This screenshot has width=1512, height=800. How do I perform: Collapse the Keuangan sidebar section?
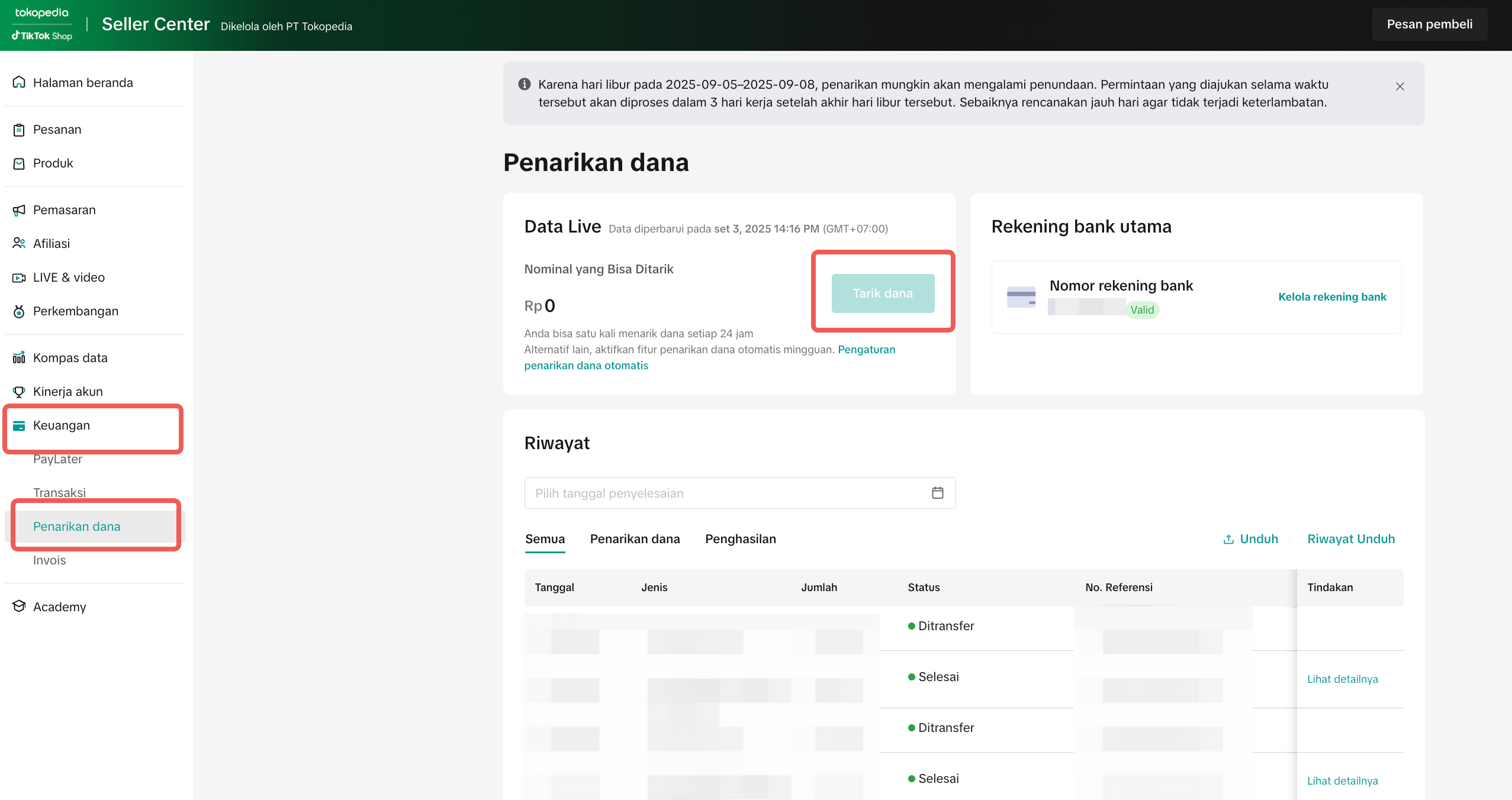pos(62,425)
